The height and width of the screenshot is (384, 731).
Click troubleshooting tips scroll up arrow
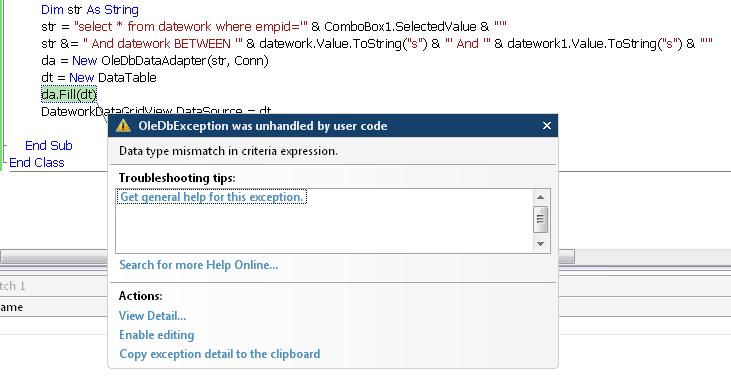(x=540, y=197)
